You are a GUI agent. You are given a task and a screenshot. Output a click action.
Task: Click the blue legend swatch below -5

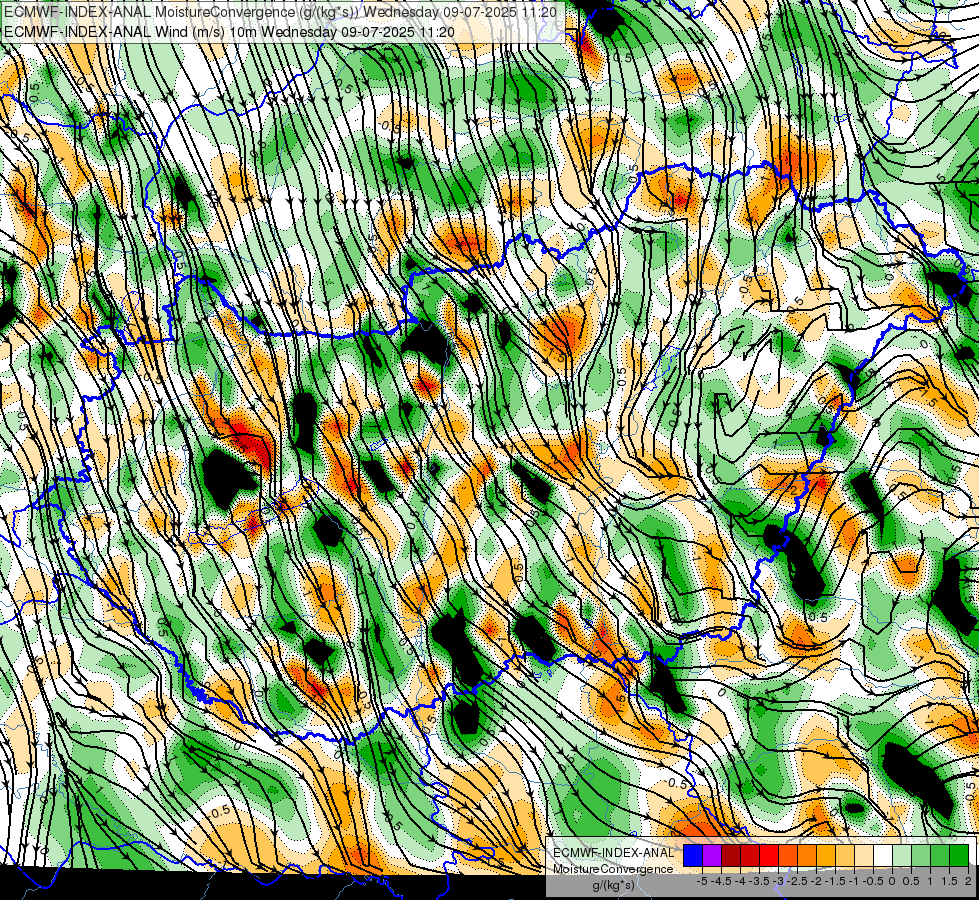point(693,856)
